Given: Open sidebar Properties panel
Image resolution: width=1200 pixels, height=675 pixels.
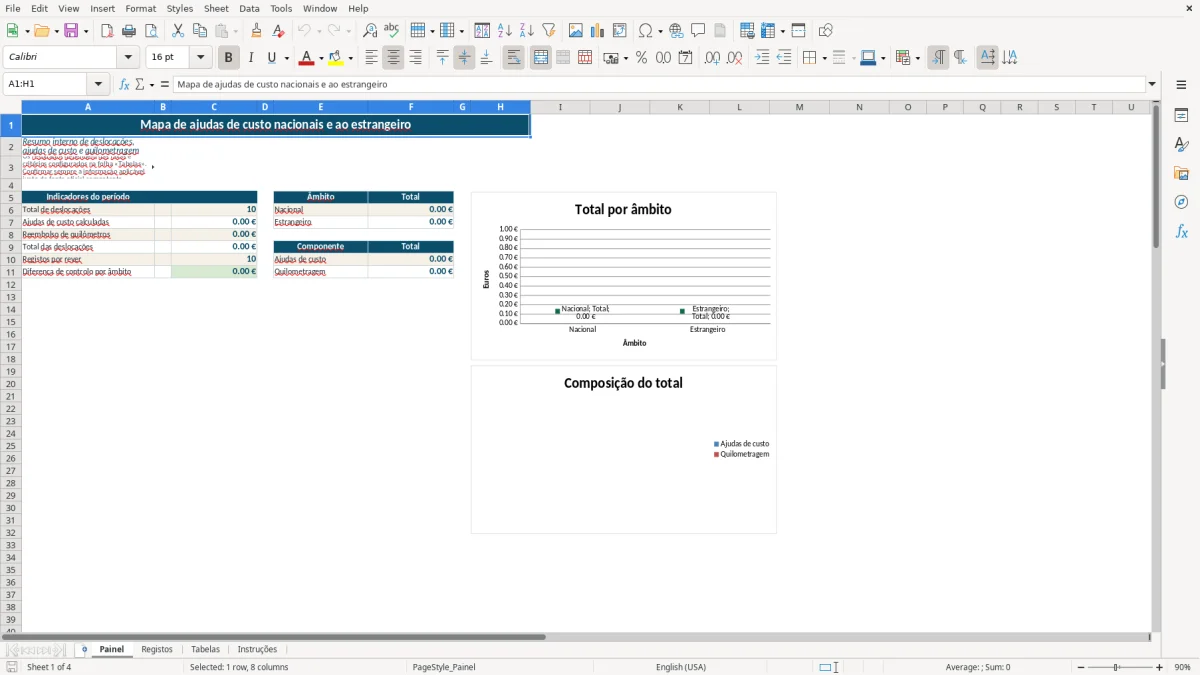Looking at the screenshot, I should click(x=1181, y=116).
